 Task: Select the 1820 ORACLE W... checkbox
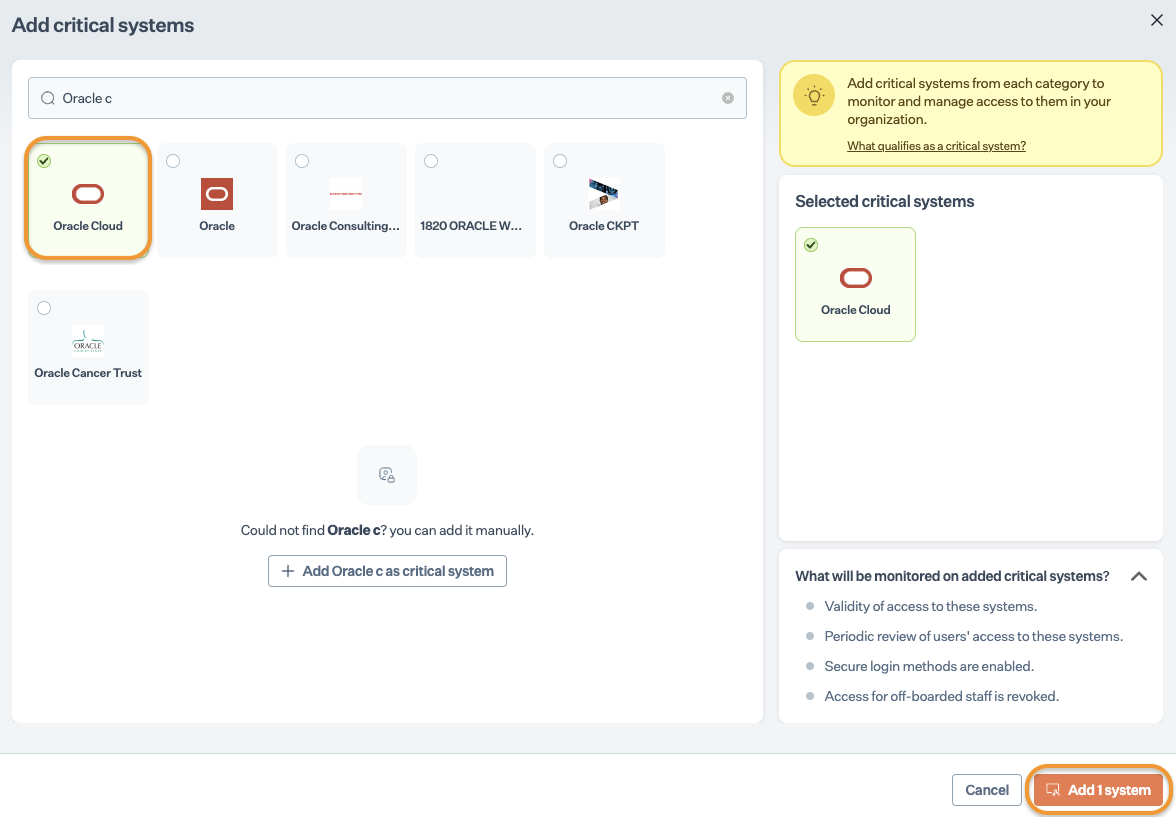[x=431, y=161]
